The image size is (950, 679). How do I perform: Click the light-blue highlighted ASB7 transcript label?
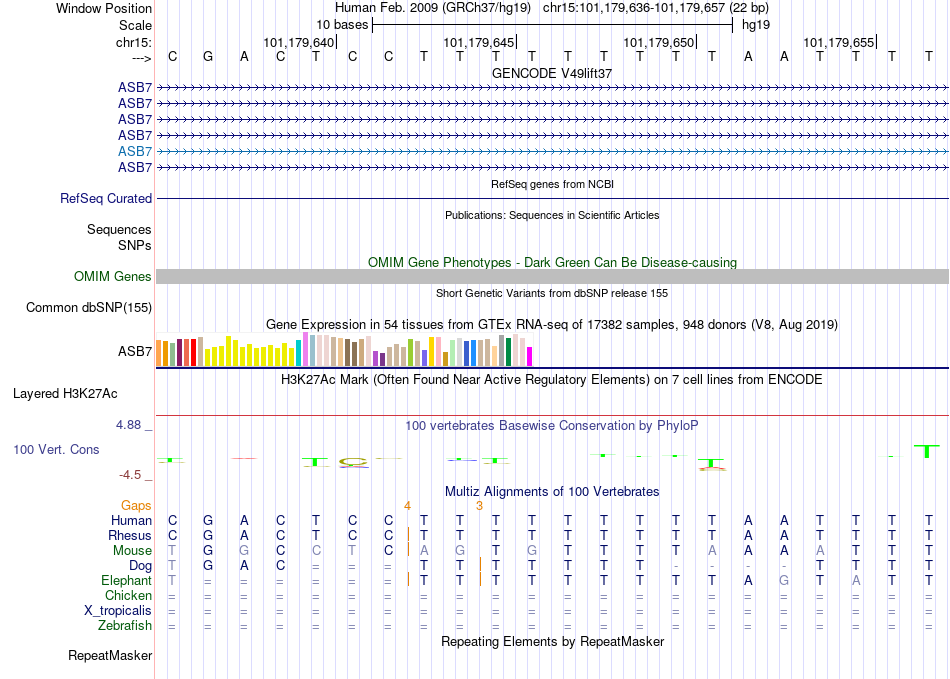click(x=135, y=151)
